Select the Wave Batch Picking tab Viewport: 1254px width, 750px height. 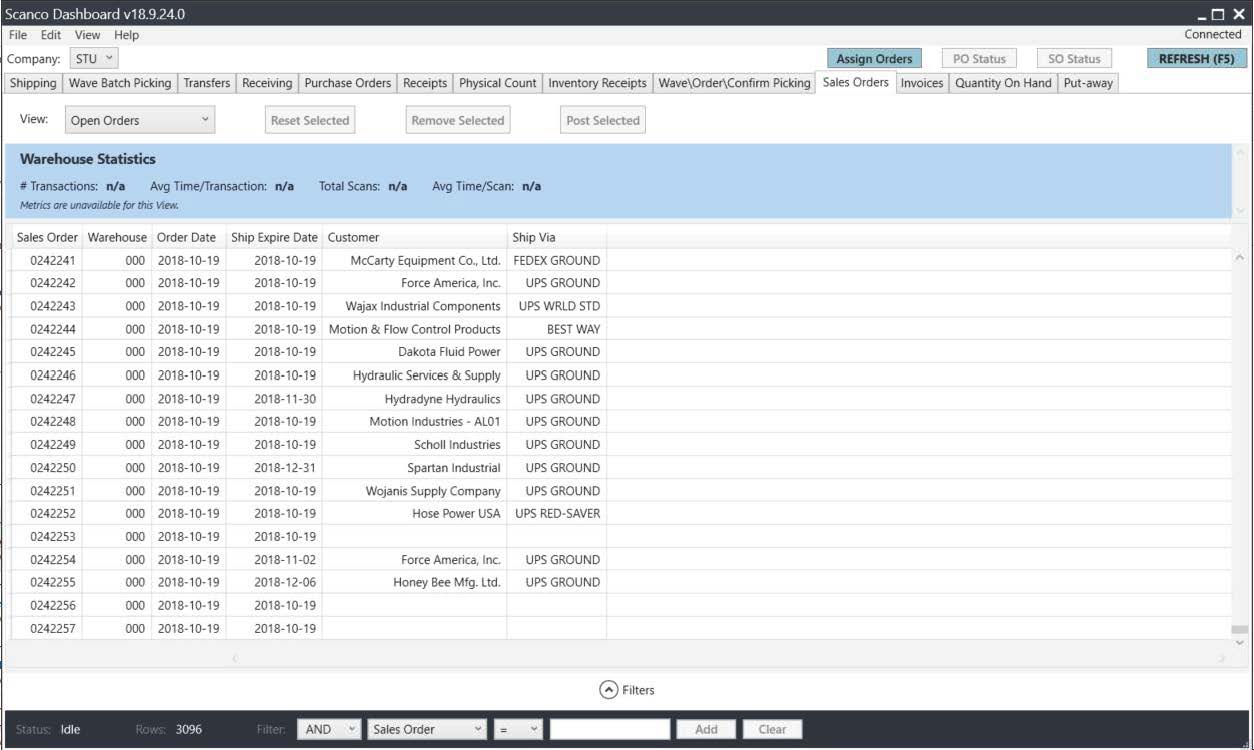point(120,83)
